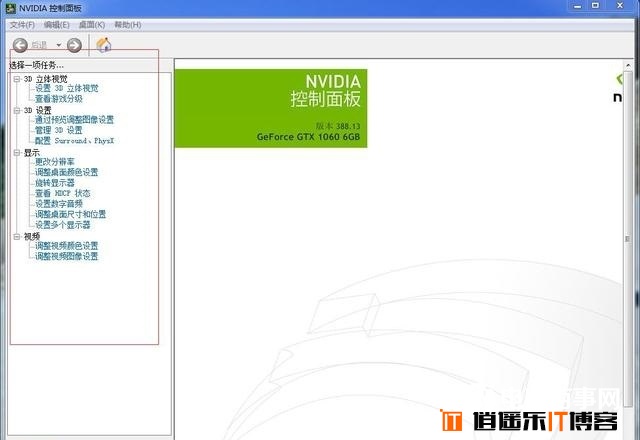
Task: Maximize the NVIDIA 控制面板 window
Action: pyautogui.click(x=596, y=6)
